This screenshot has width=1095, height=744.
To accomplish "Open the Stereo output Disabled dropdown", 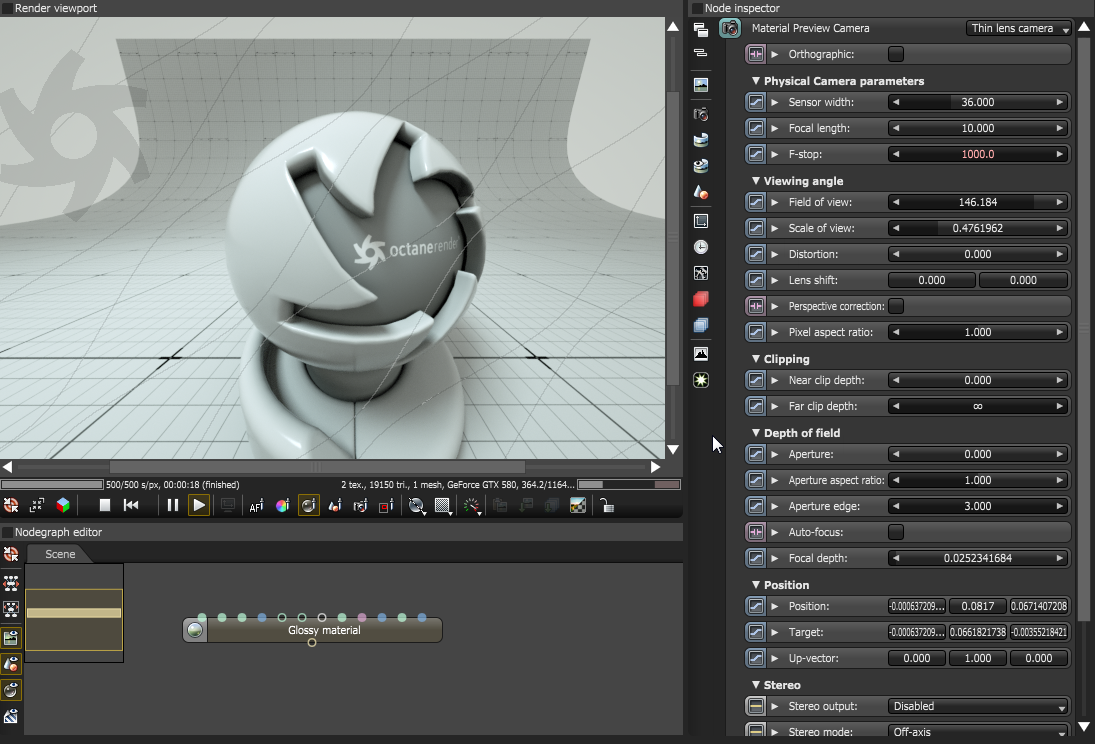I will [978, 706].
